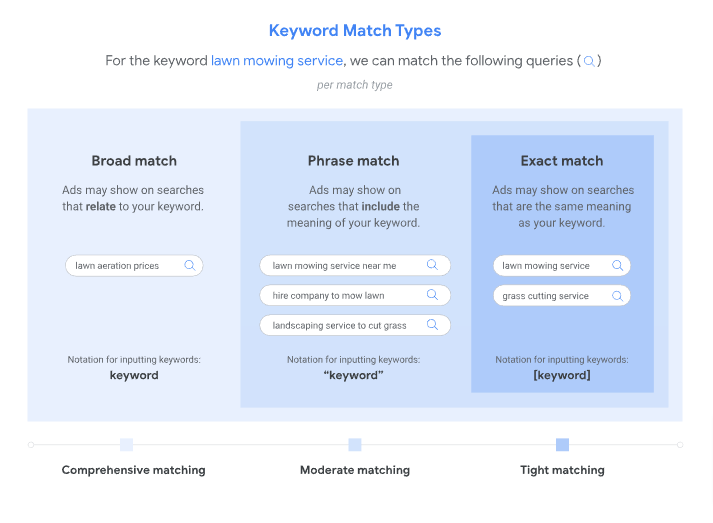Click magnifier in 'landscaping service to cut grass'
This screenshot has height=523, width=713.
point(432,325)
